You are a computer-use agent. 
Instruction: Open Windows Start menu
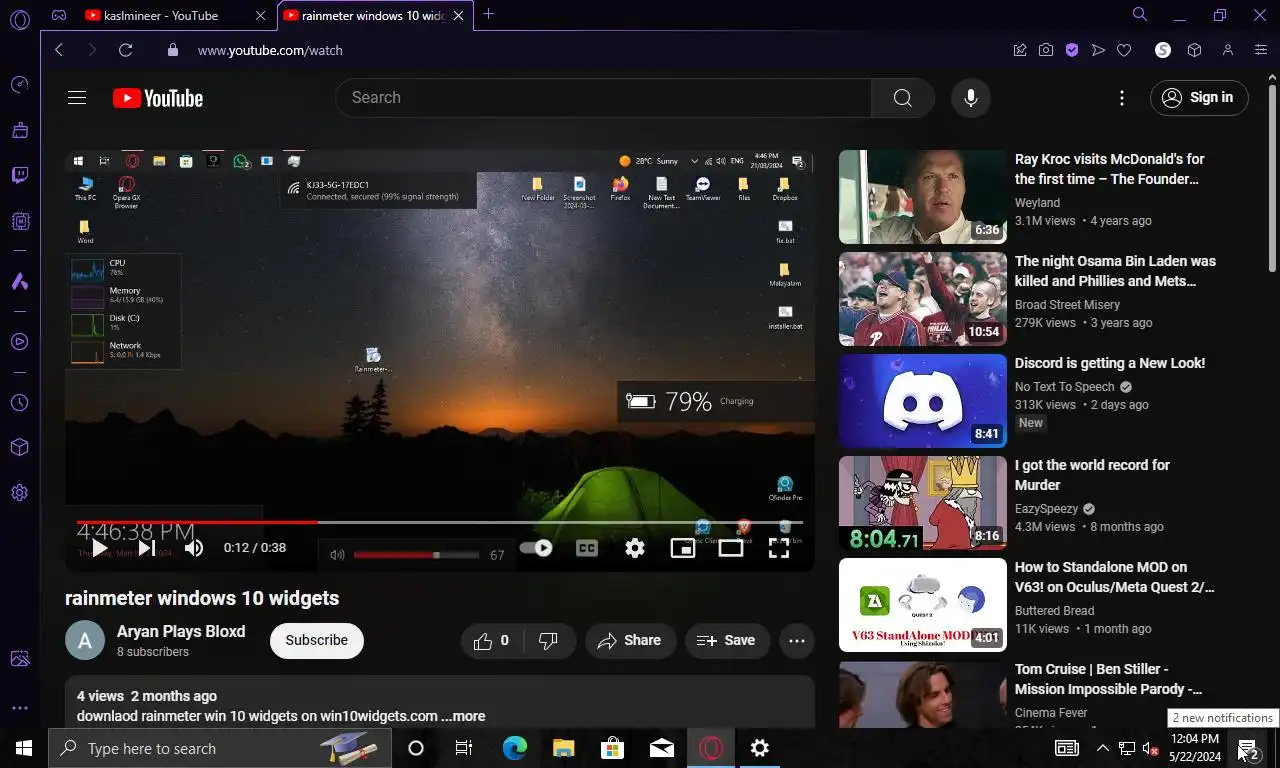[x=24, y=748]
